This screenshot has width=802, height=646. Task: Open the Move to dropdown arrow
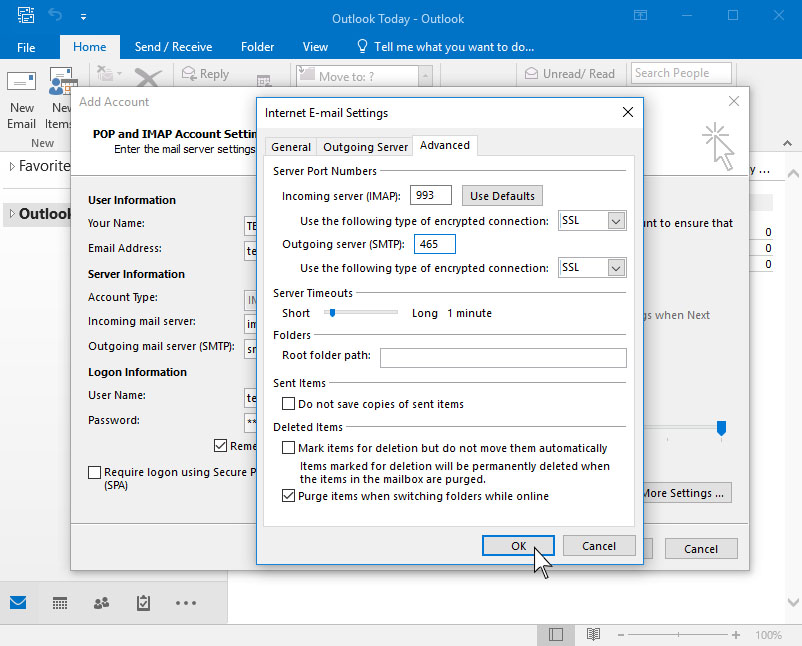pyautogui.click(x=425, y=76)
